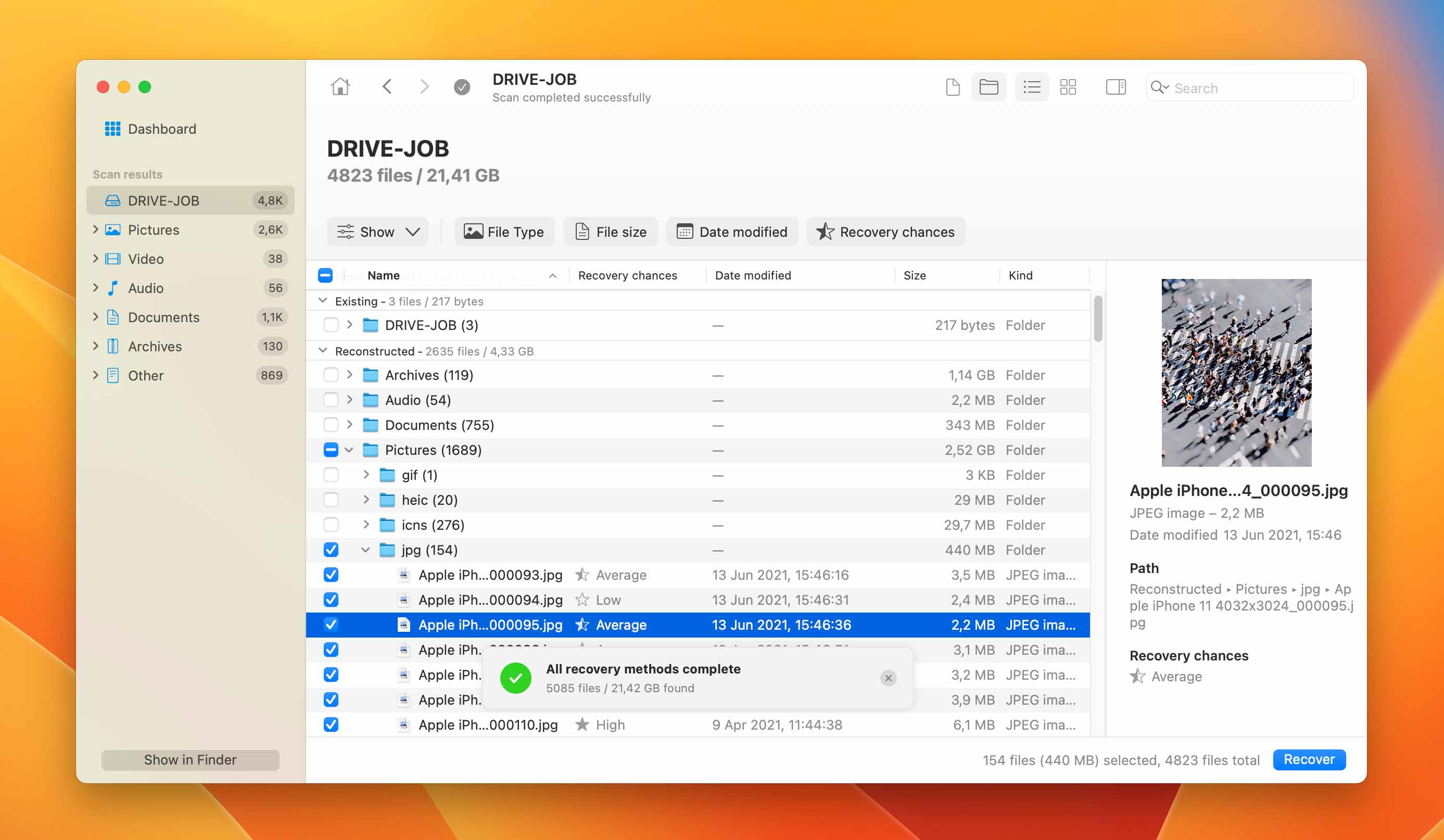Uncheck the jpg (154) folder checkbox
Image resolution: width=1444 pixels, height=840 pixels.
coord(331,550)
